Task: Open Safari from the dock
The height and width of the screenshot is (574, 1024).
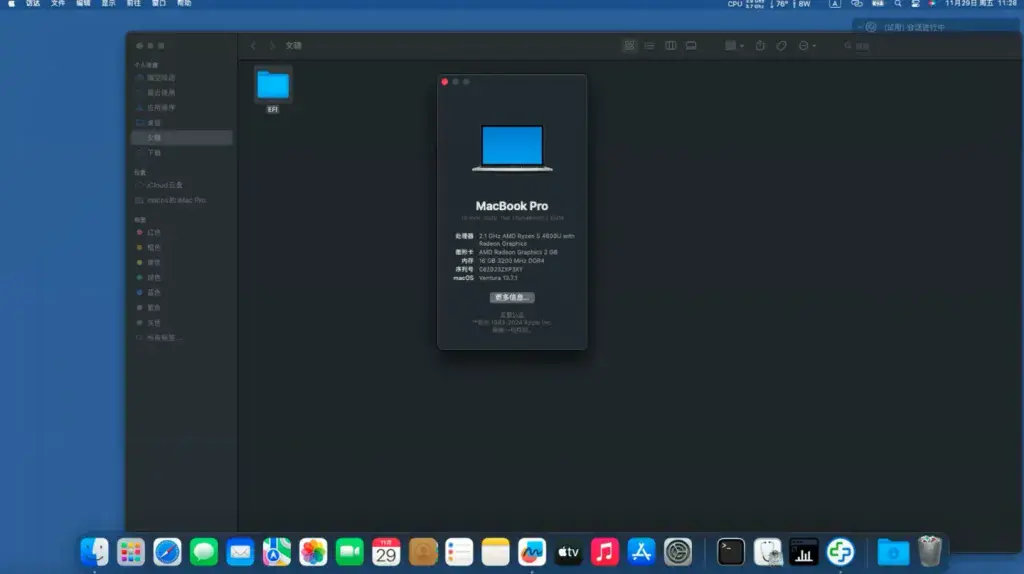Action: tap(167, 552)
